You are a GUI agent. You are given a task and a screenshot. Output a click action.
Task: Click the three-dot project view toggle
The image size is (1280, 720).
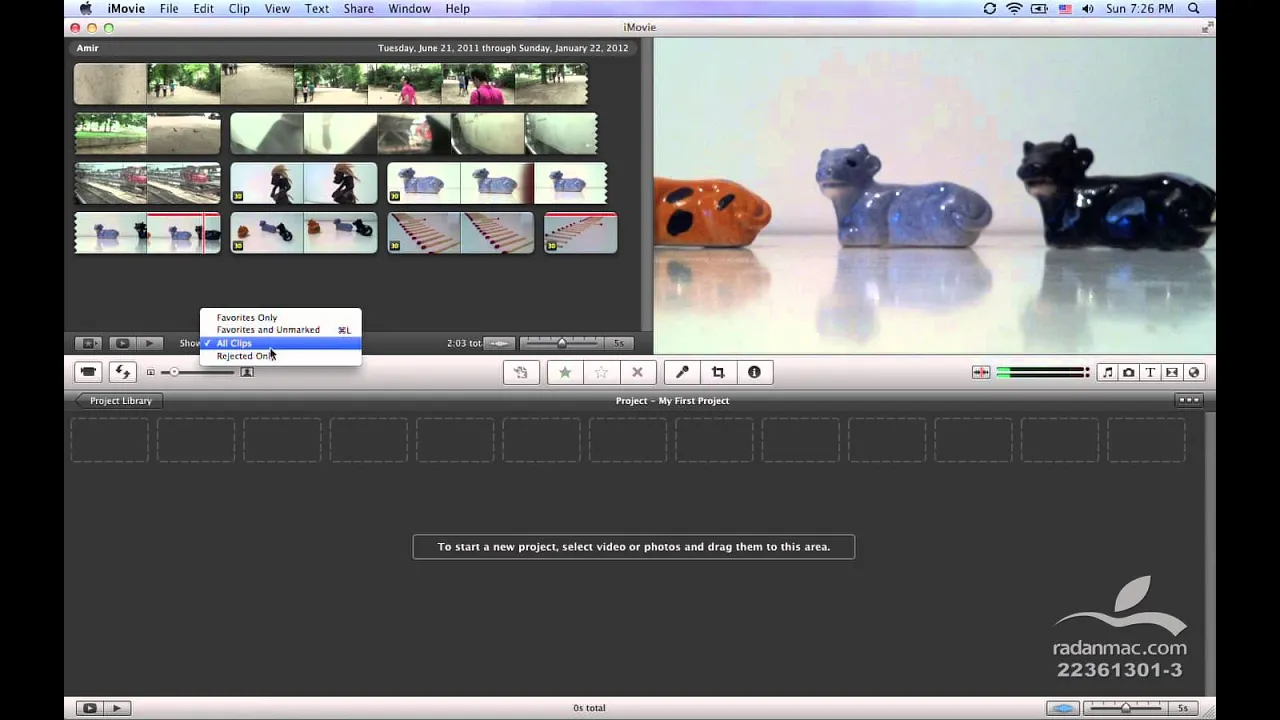coord(1189,400)
